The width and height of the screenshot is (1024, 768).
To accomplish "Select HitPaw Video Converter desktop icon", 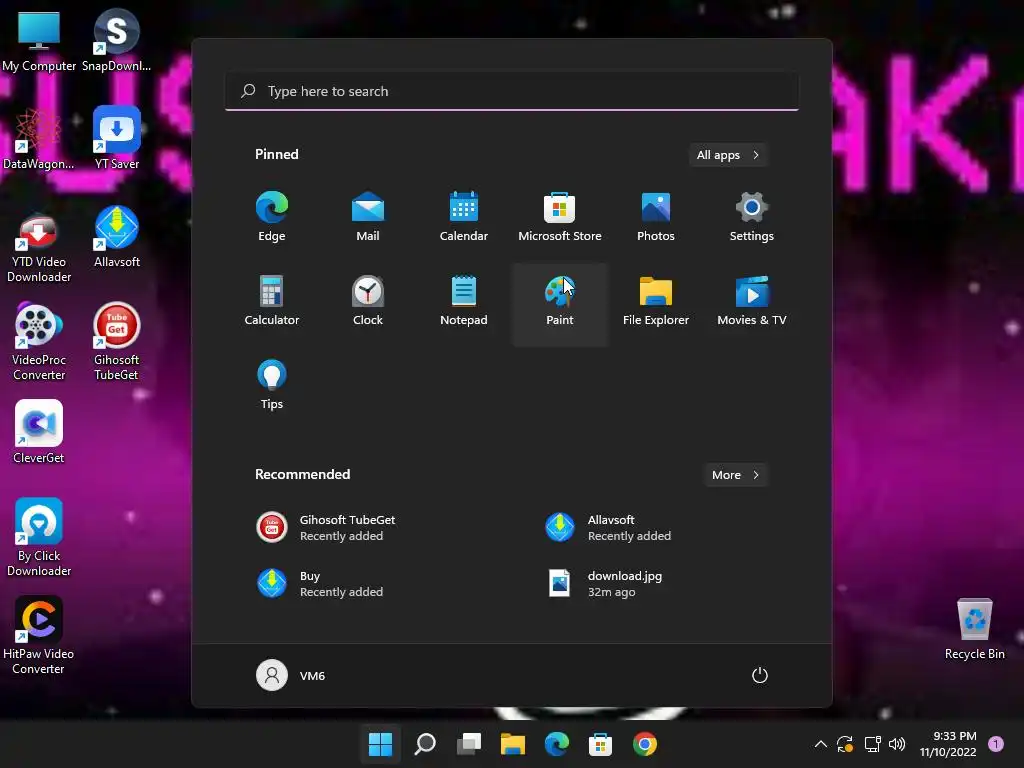I will (39, 636).
